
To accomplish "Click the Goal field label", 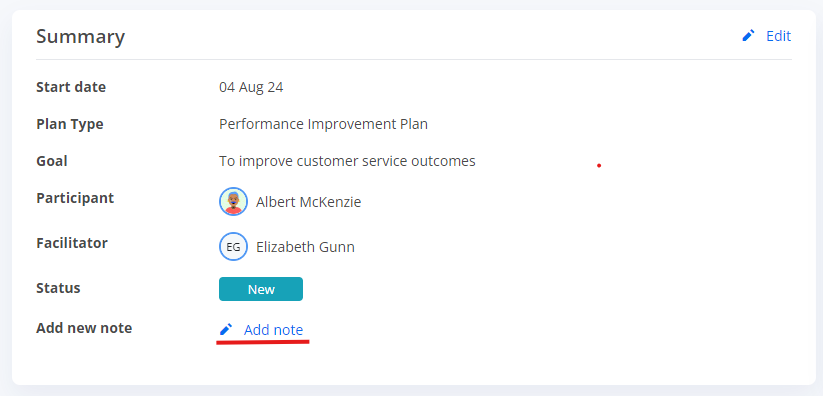I will [x=51, y=161].
